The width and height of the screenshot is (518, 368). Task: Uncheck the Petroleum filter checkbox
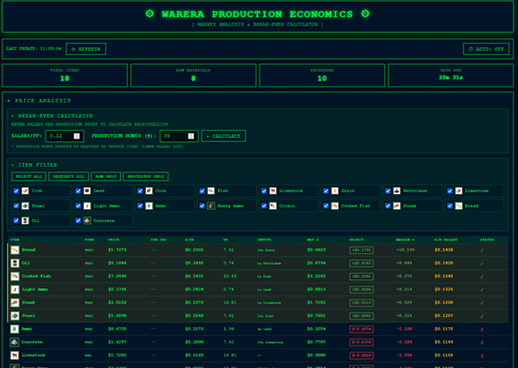[x=388, y=191]
